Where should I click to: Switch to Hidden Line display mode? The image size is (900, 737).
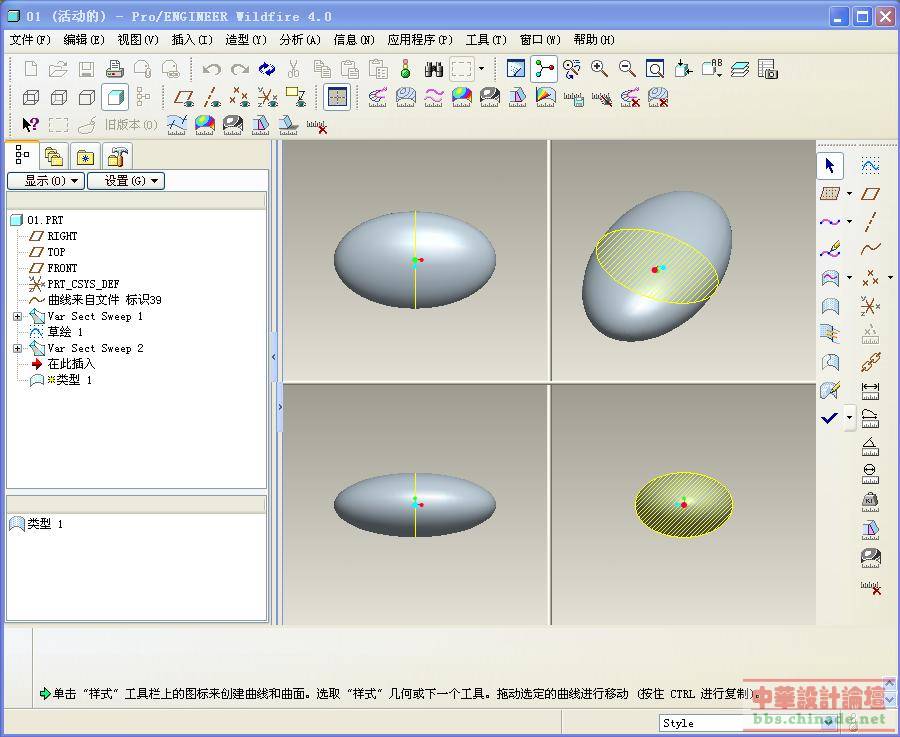coord(59,97)
